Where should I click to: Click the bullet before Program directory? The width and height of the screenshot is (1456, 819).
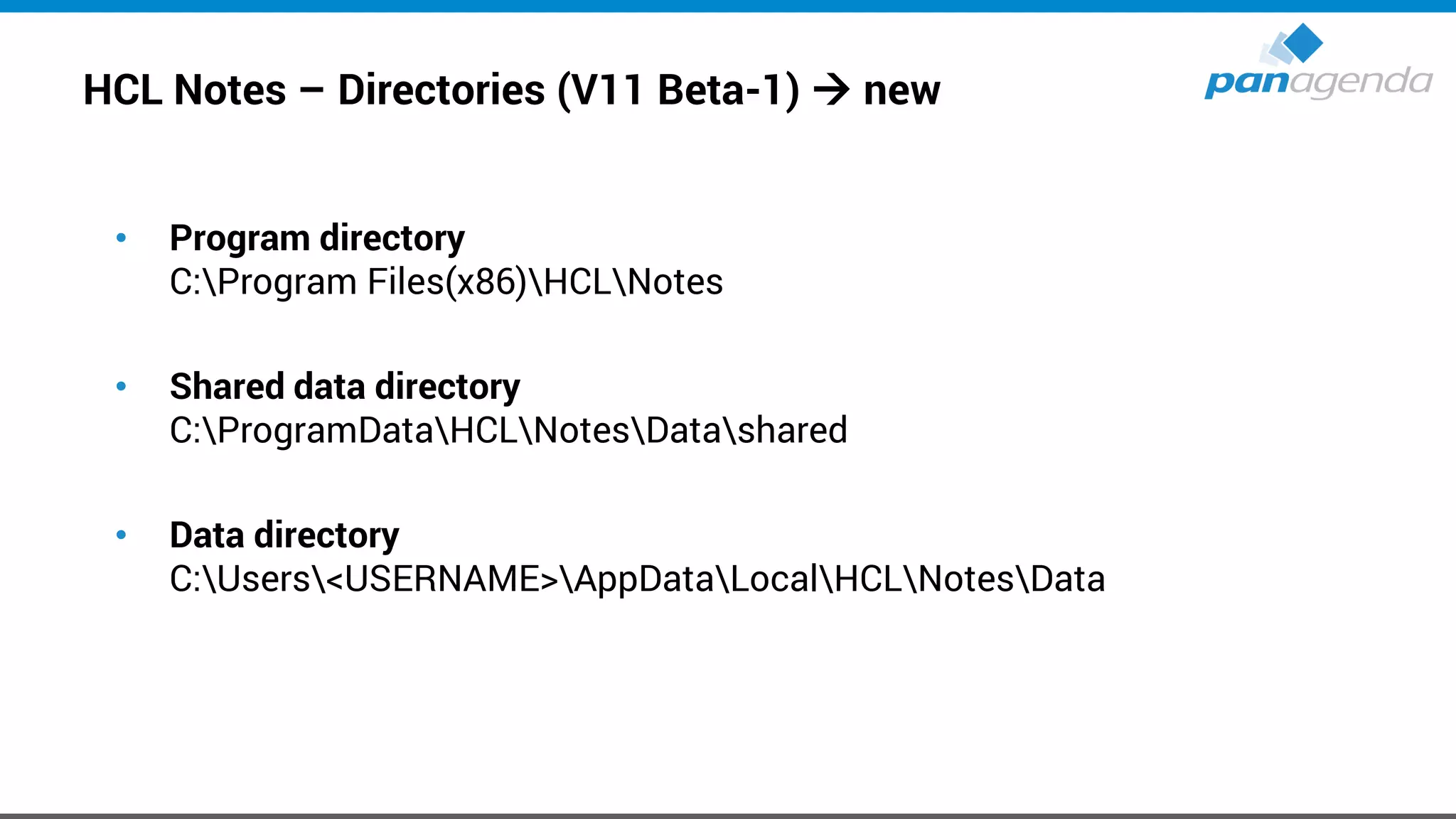tap(122, 238)
